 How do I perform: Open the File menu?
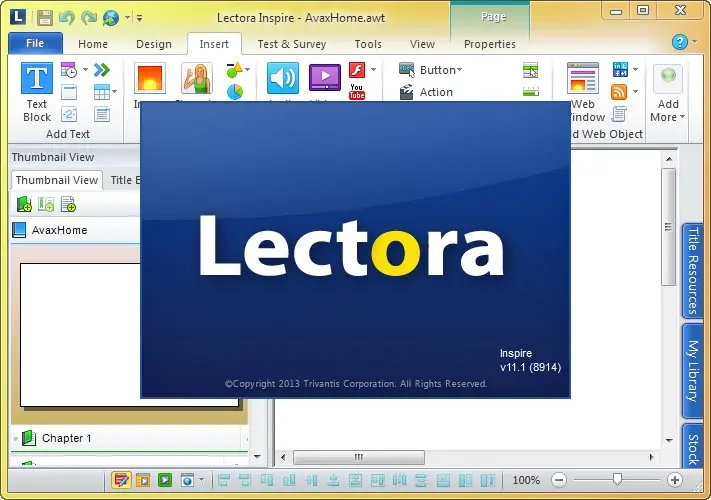click(35, 44)
